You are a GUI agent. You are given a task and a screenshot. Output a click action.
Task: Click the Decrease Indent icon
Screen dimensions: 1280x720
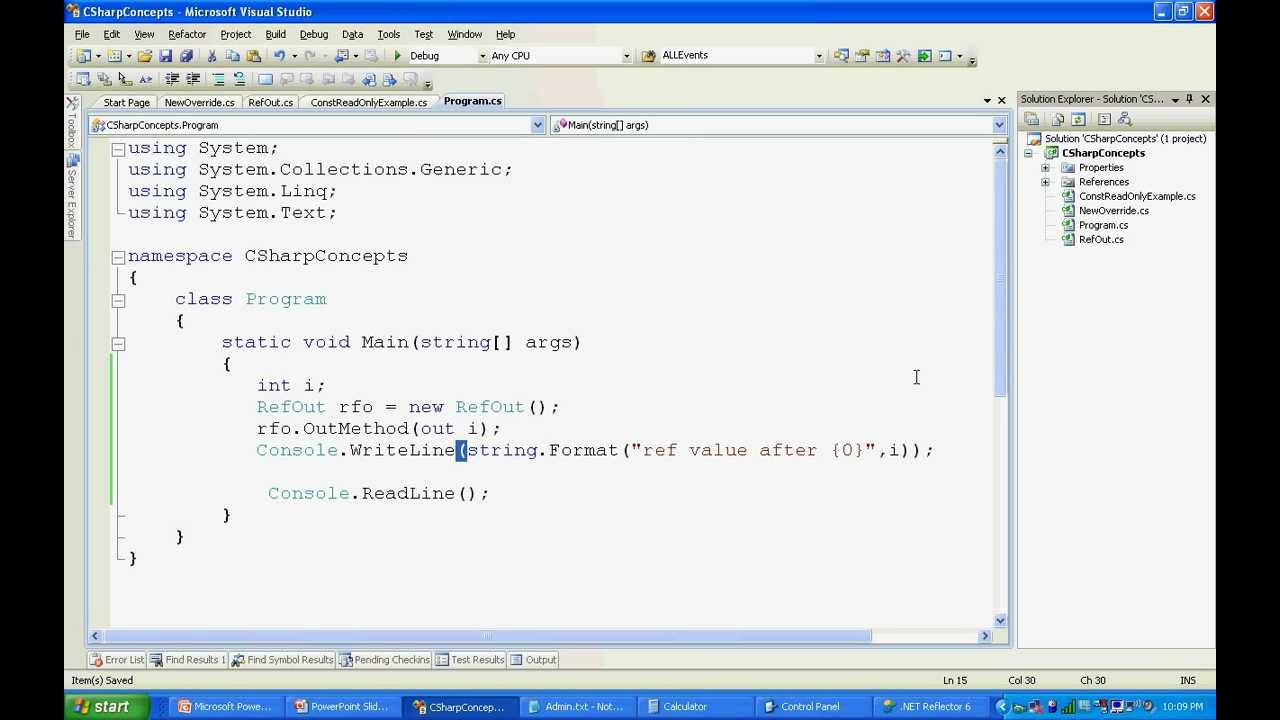(x=172, y=79)
